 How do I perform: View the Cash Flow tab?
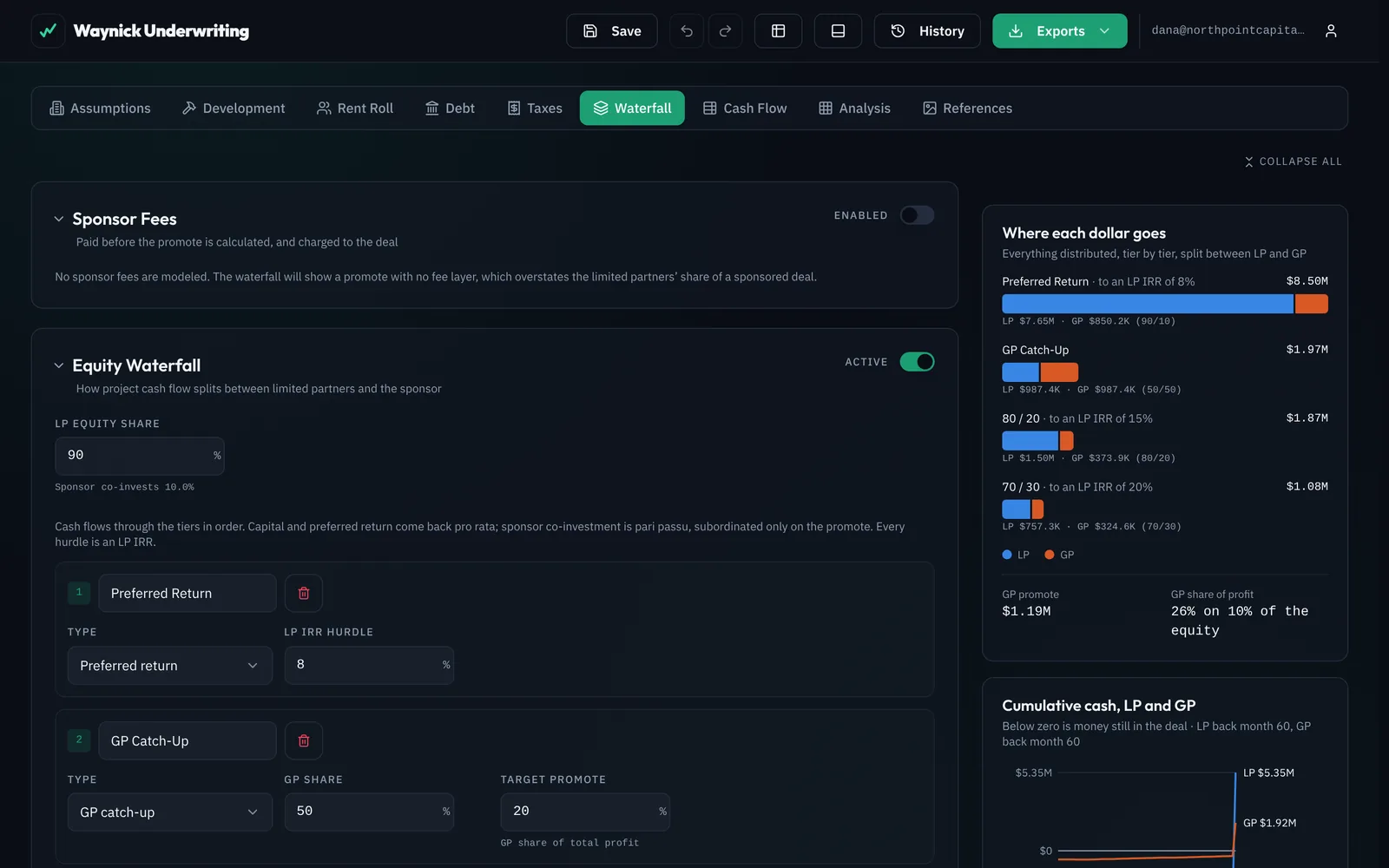coord(745,108)
